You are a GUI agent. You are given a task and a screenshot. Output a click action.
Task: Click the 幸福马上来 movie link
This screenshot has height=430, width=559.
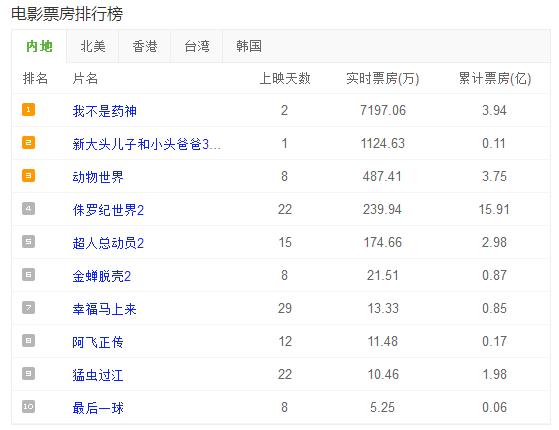[x=104, y=309]
